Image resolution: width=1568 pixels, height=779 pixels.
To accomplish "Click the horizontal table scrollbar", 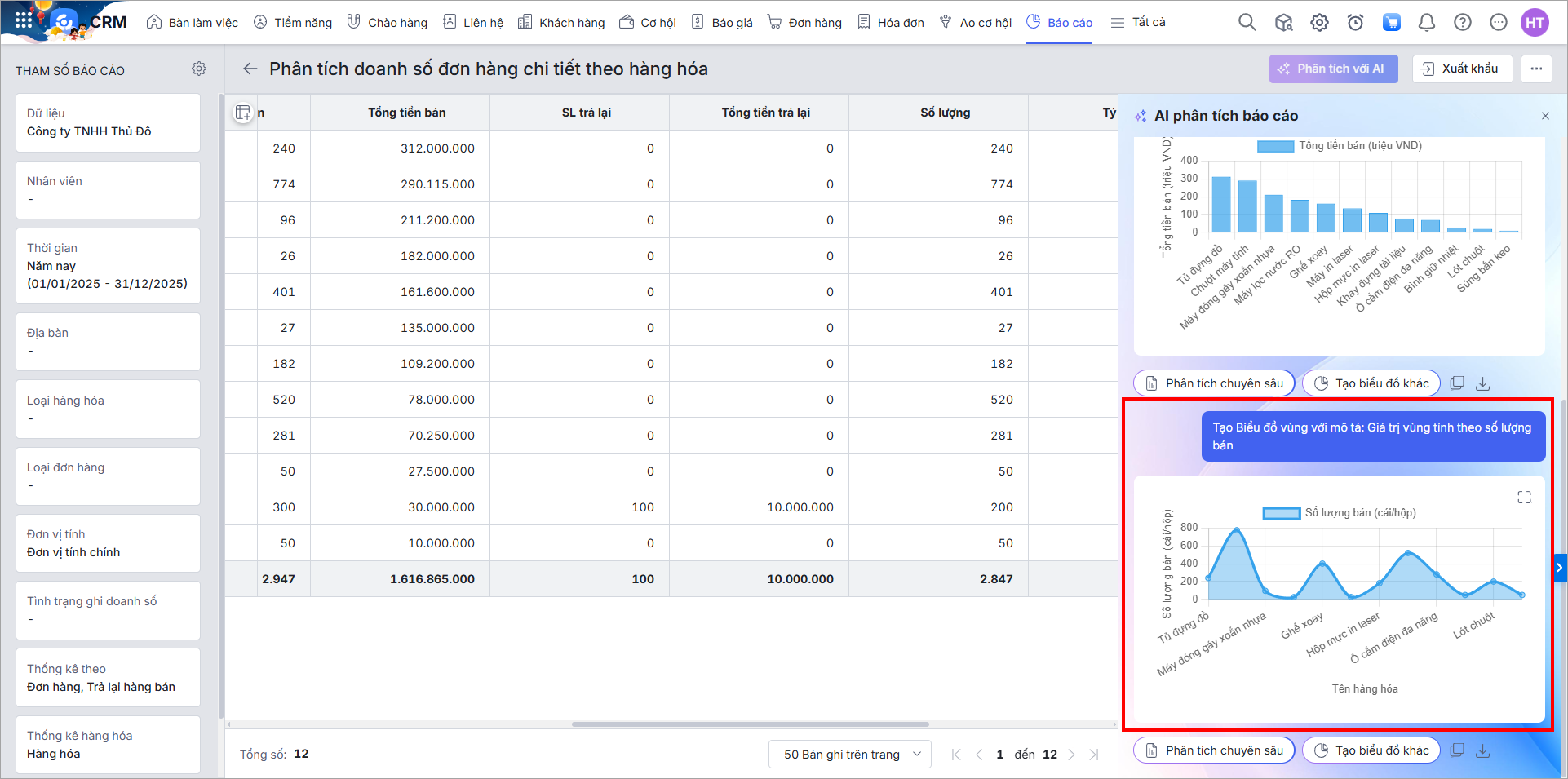I will click(750, 724).
